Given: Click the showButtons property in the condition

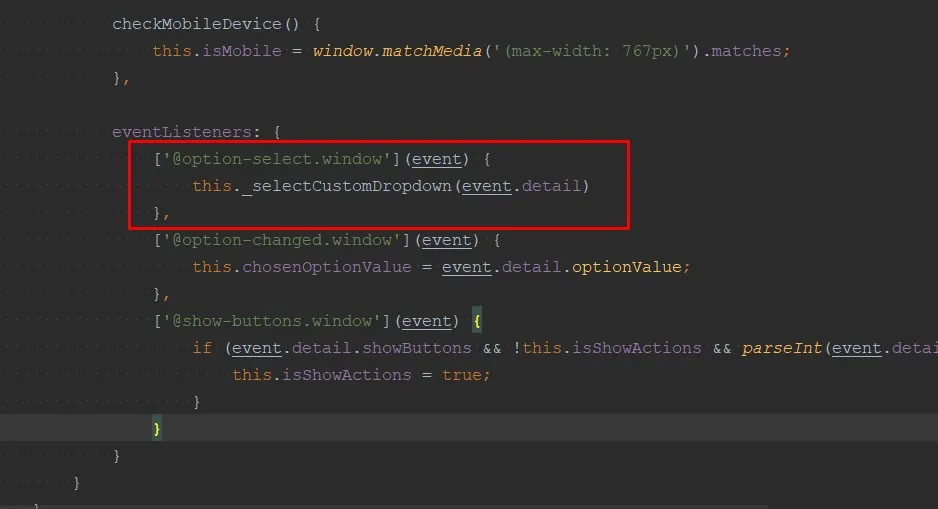Looking at the screenshot, I should pyautogui.click(x=416, y=348).
